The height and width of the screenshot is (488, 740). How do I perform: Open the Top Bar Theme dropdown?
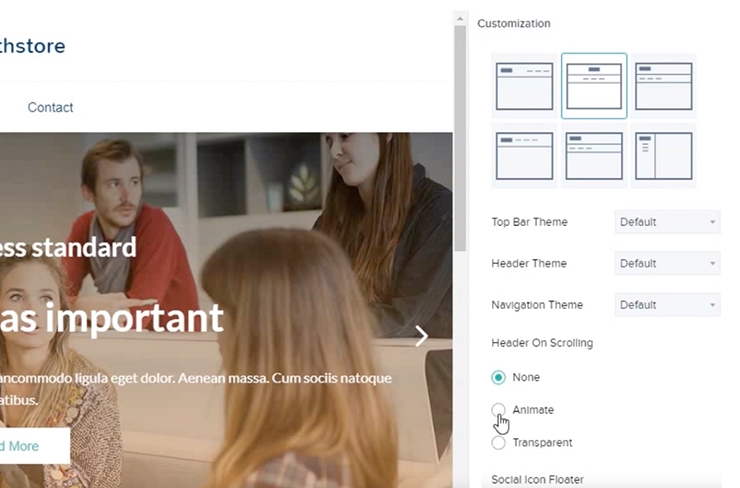(x=667, y=222)
